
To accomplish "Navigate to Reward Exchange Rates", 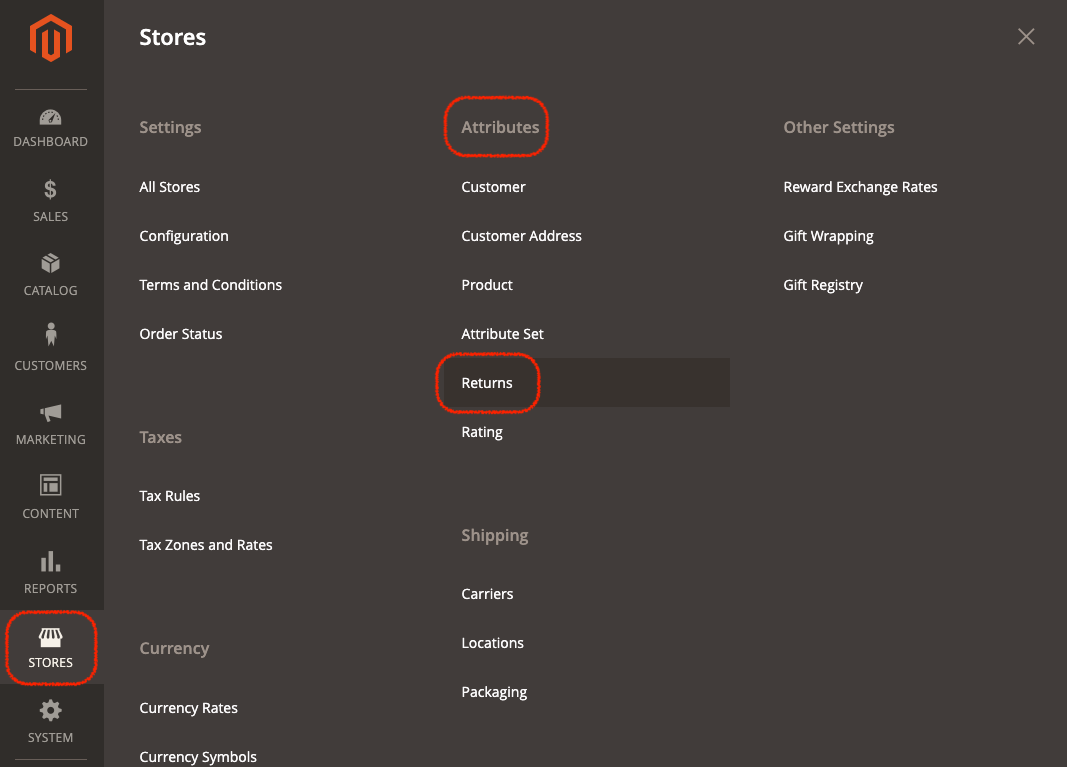I will pyautogui.click(x=860, y=187).
